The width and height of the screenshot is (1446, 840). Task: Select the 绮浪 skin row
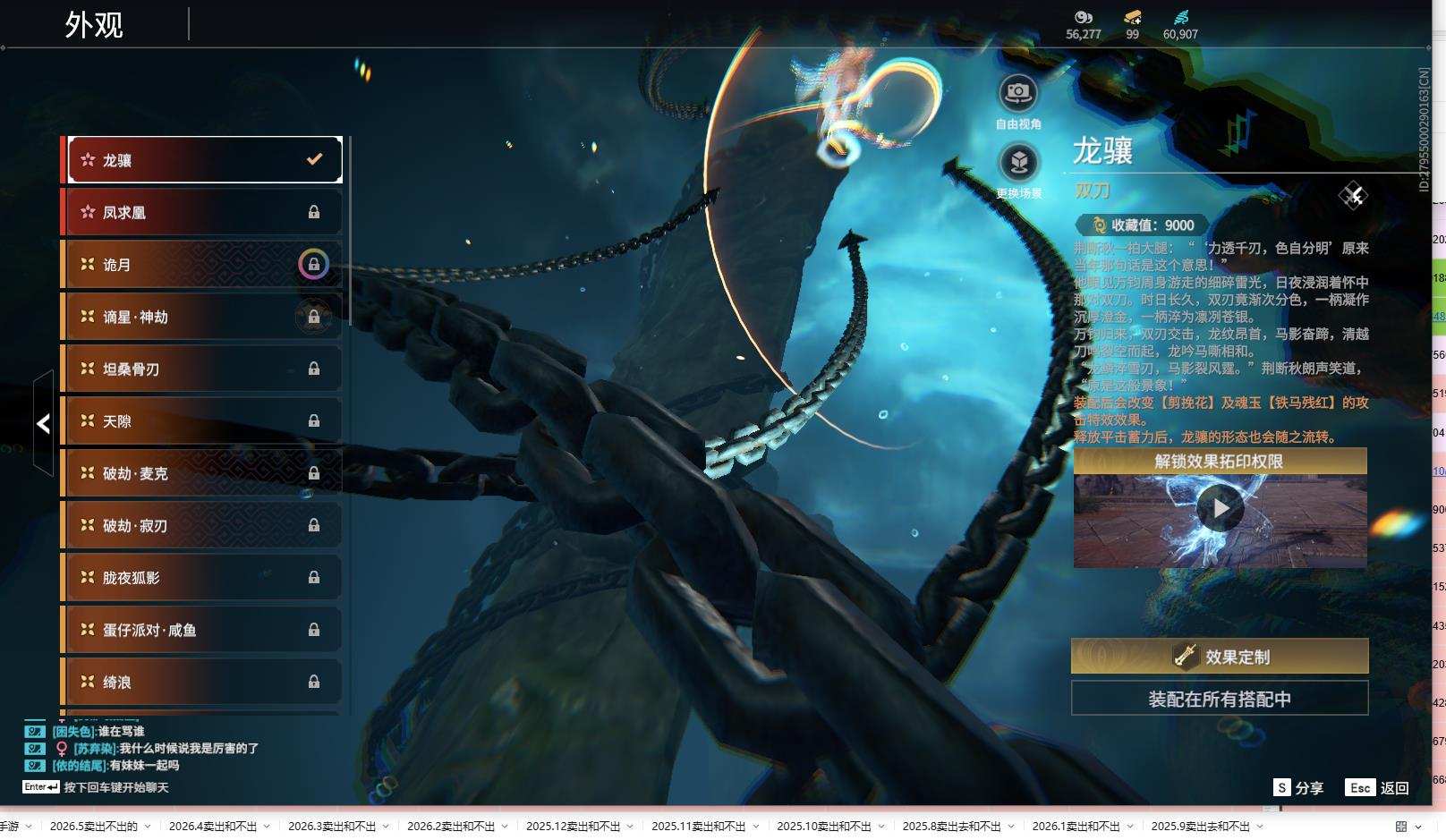[x=201, y=682]
